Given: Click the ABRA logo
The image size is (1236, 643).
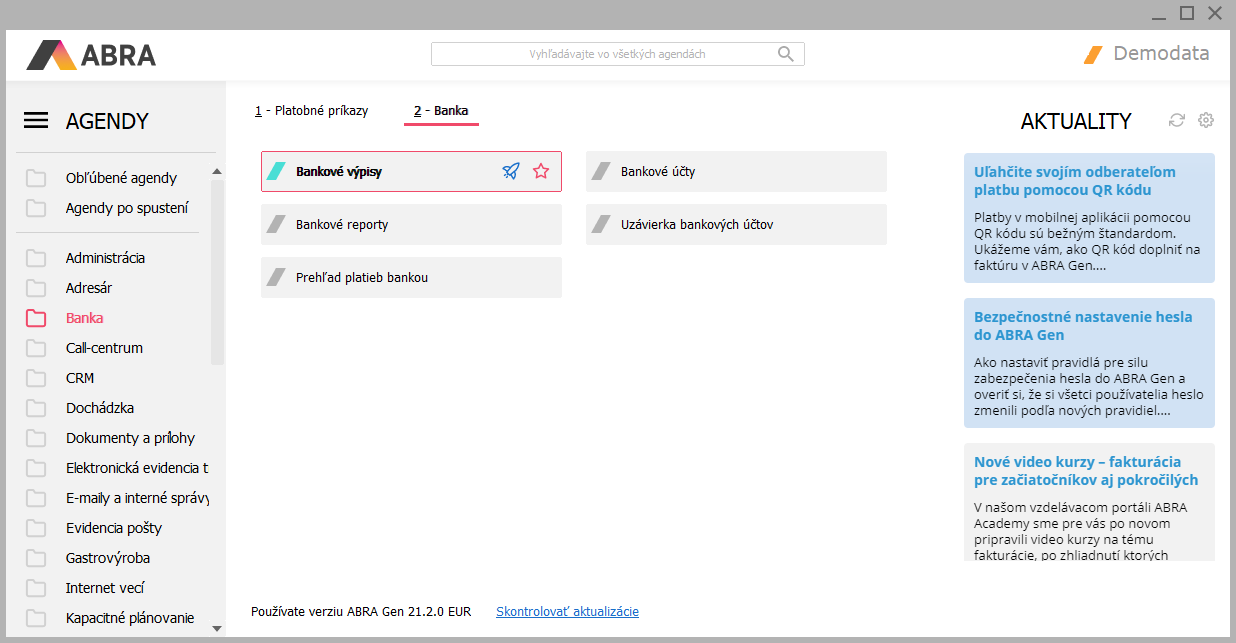Looking at the screenshot, I should tap(91, 54).
